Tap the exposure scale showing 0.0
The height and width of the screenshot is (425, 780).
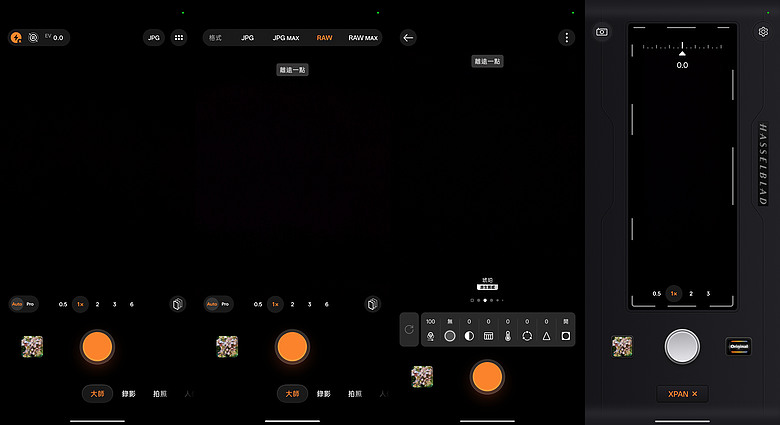[682, 55]
